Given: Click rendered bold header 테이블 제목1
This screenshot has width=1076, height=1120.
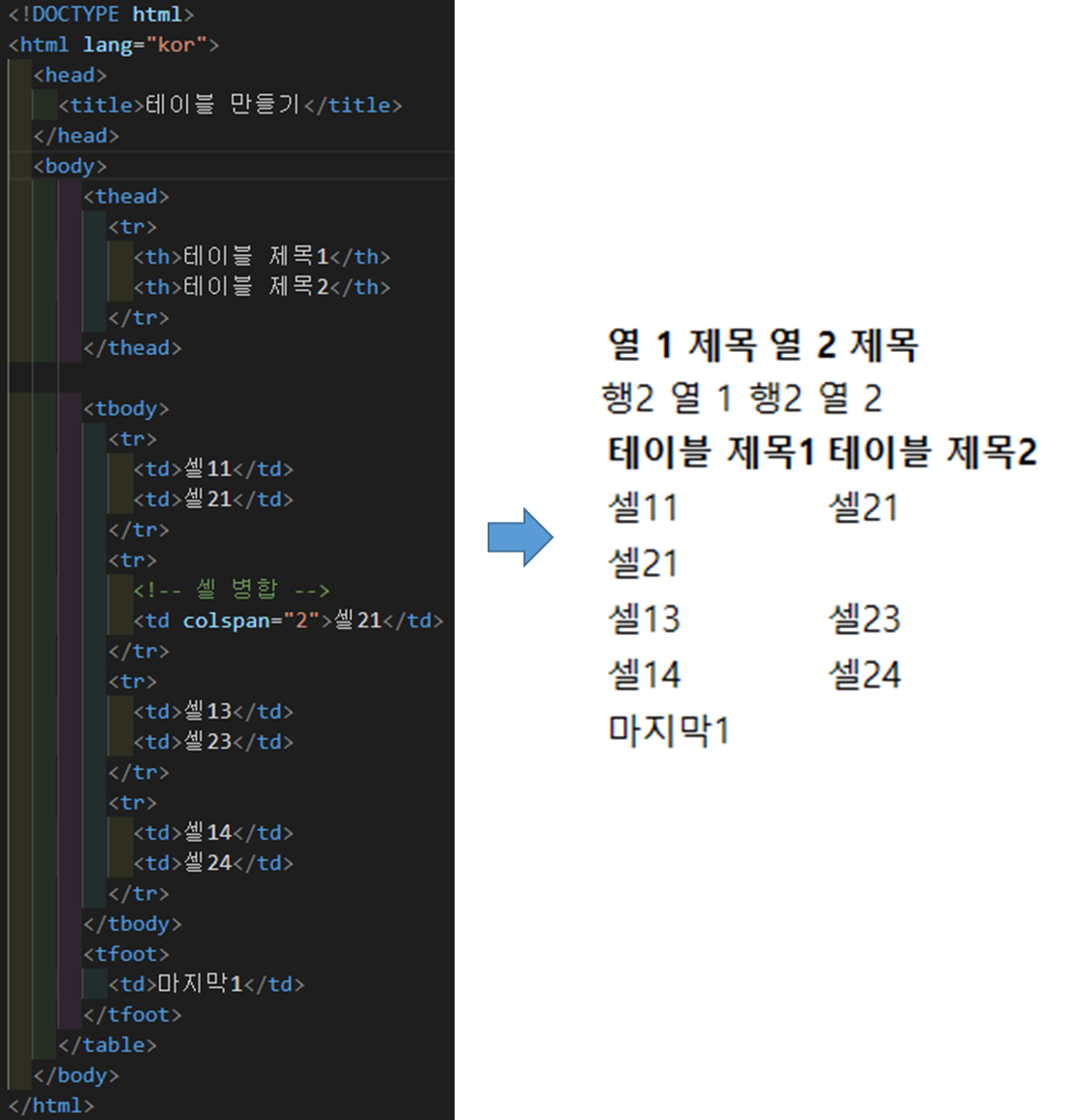Looking at the screenshot, I should (x=712, y=452).
